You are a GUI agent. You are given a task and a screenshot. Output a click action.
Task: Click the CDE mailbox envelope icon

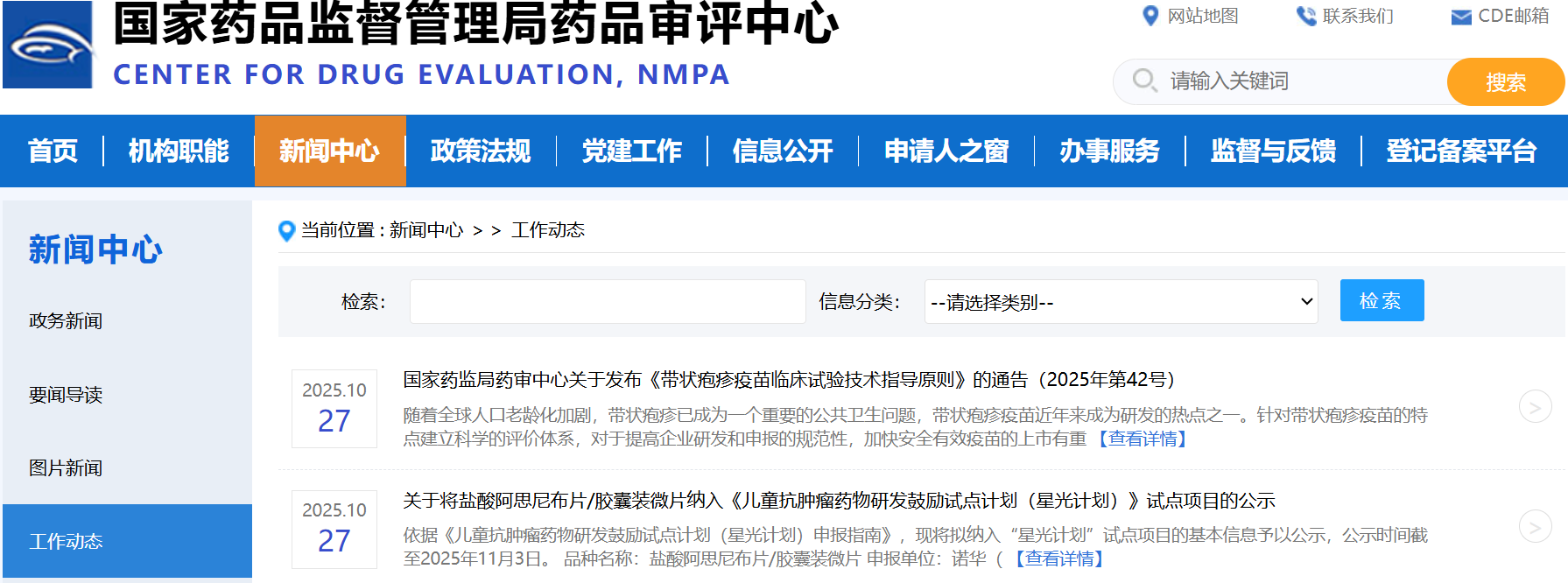(x=1460, y=17)
